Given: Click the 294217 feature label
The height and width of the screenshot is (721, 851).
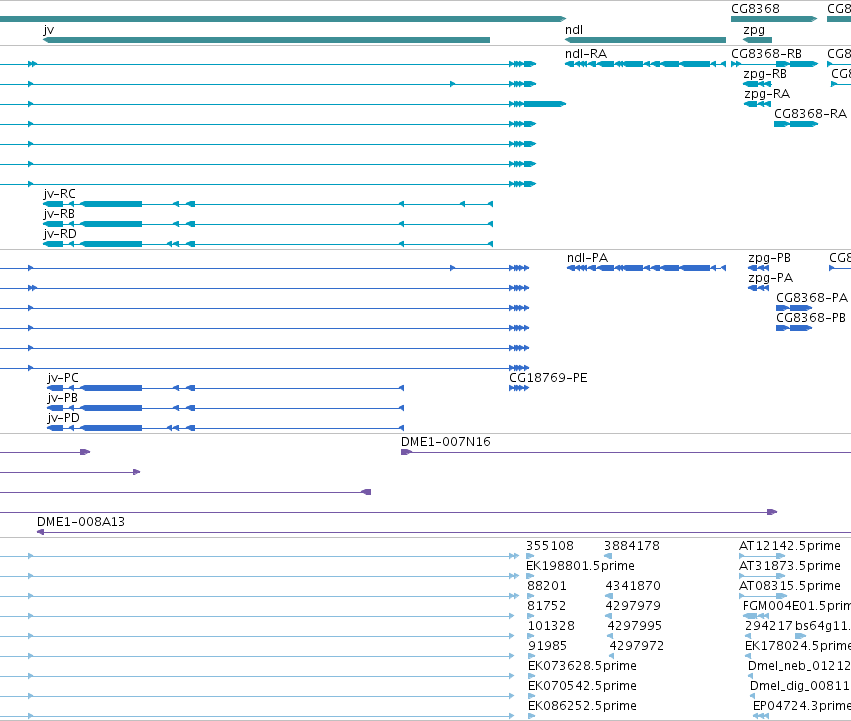Looking at the screenshot, I should pos(769,626).
